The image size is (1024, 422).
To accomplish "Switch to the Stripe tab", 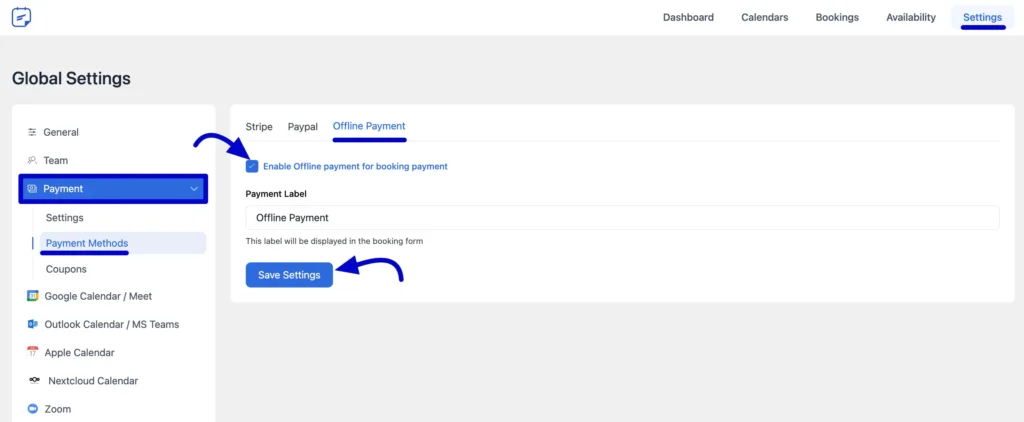I will point(259,127).
